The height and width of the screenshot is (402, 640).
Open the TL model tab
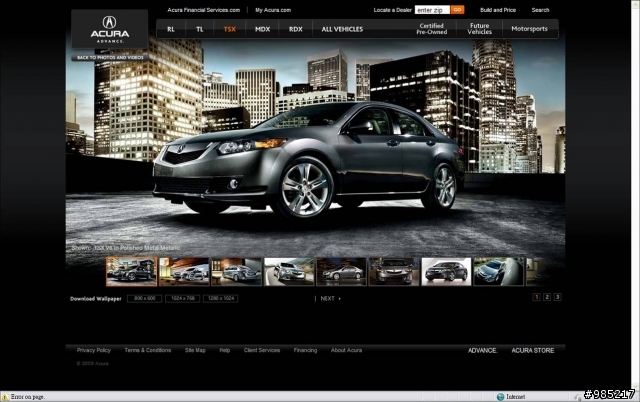coord(200,29)
